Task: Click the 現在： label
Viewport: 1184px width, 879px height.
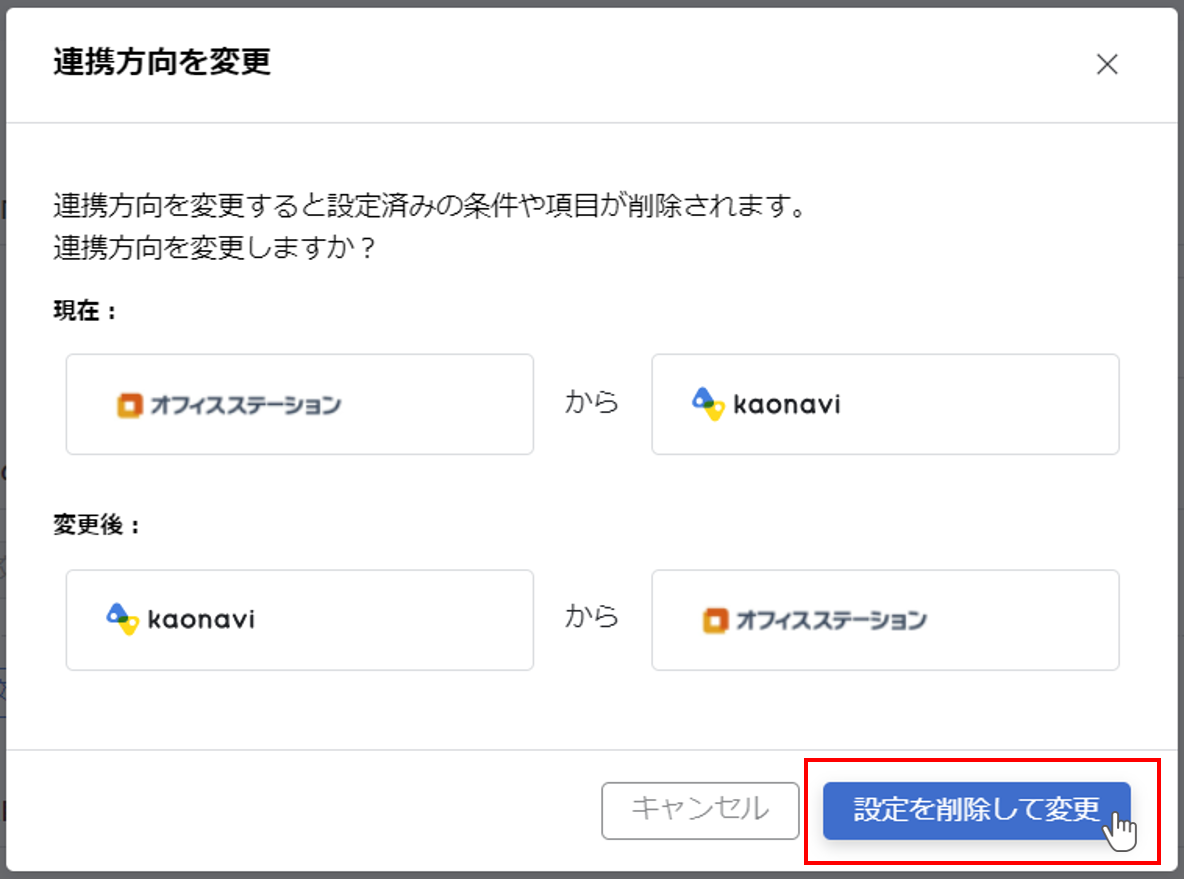Action: coord(85,311)
